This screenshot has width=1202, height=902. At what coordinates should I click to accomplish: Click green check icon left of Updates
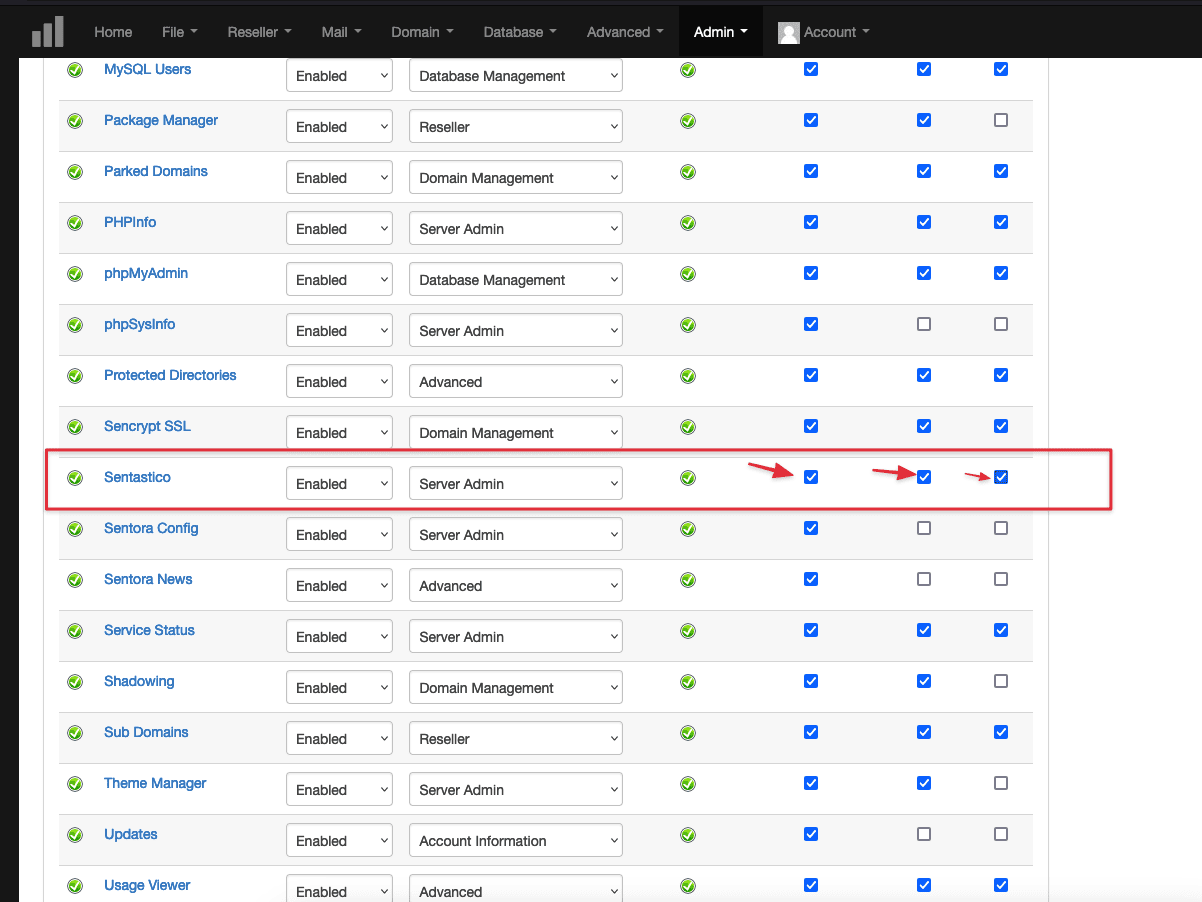[75, 835]
